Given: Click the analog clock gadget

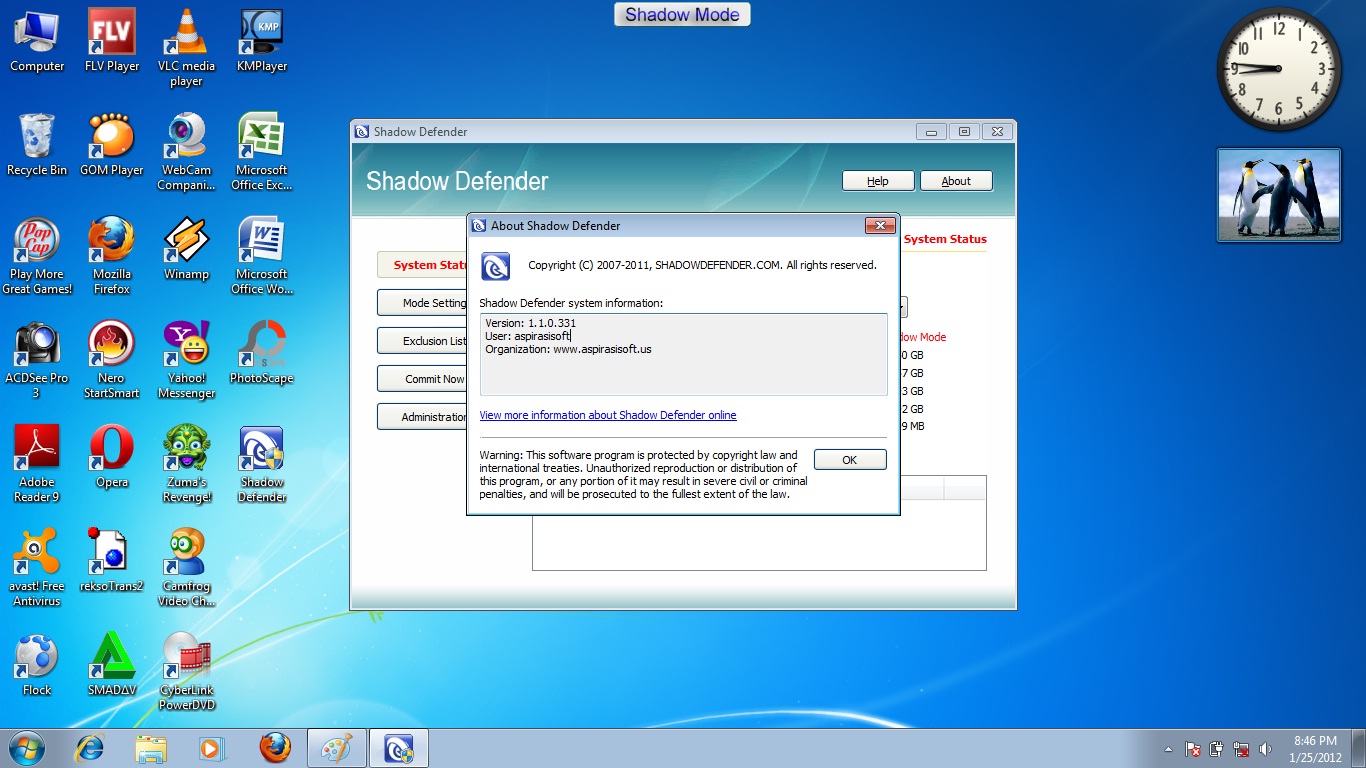Looking at the screenshot, I should (x=1279, y=69).
